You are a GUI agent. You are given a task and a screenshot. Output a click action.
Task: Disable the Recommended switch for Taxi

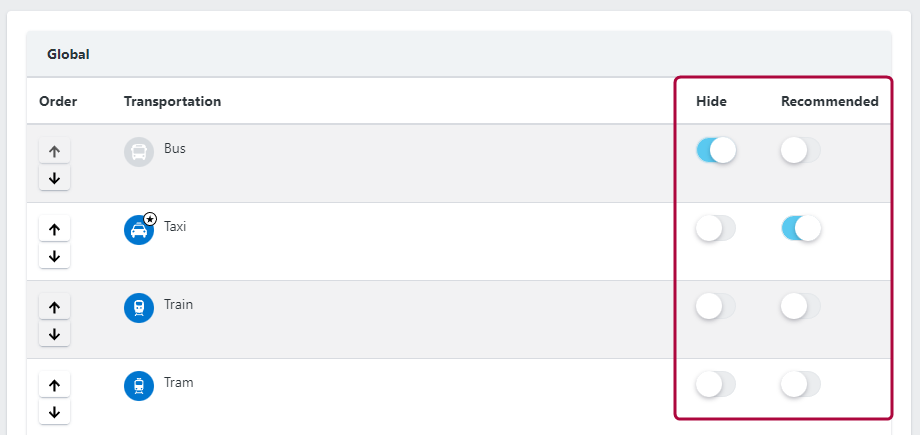click(801, 228)
